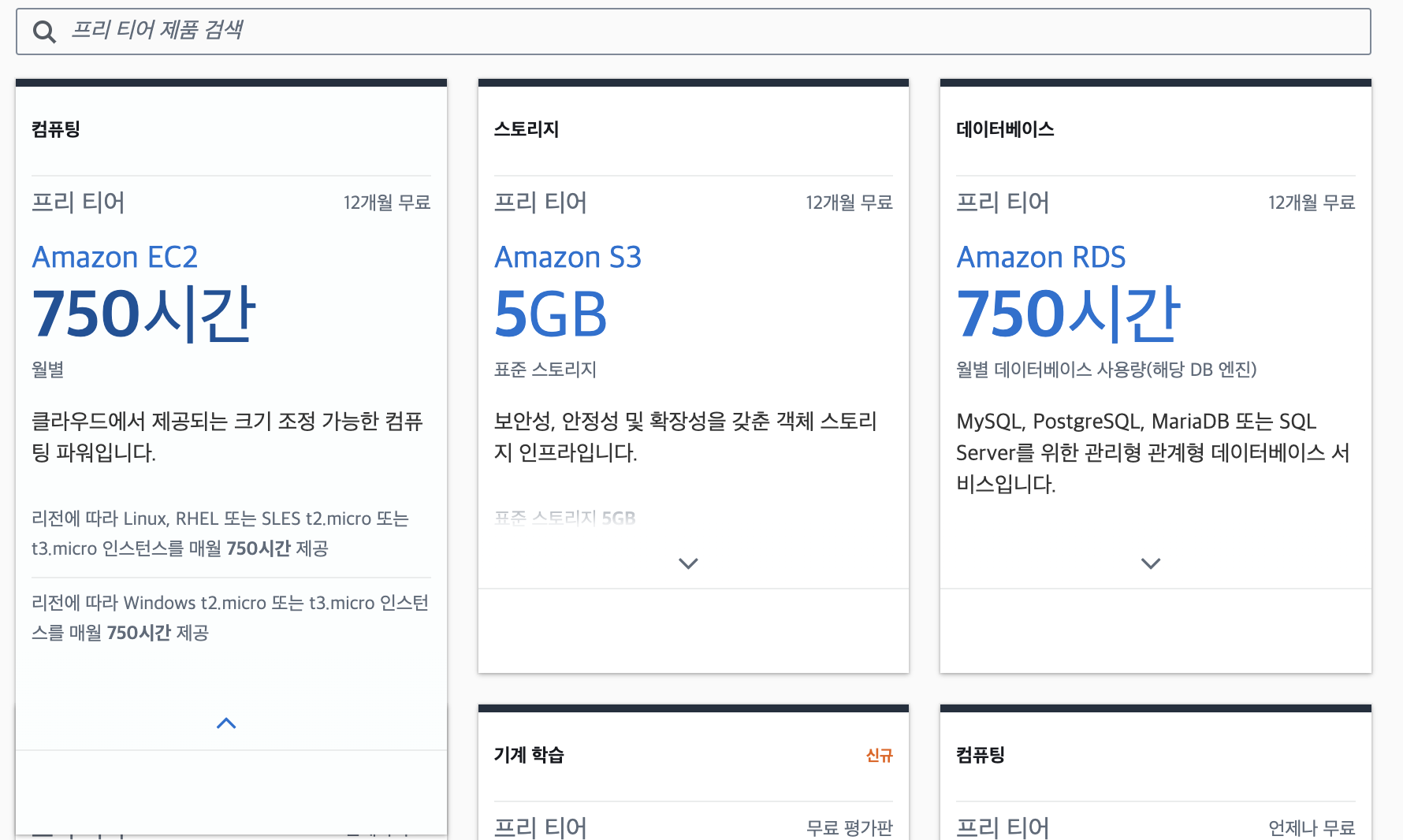Click 12개월 무료 label on S3 card
1403x840 pixels.
coord(849,203)
